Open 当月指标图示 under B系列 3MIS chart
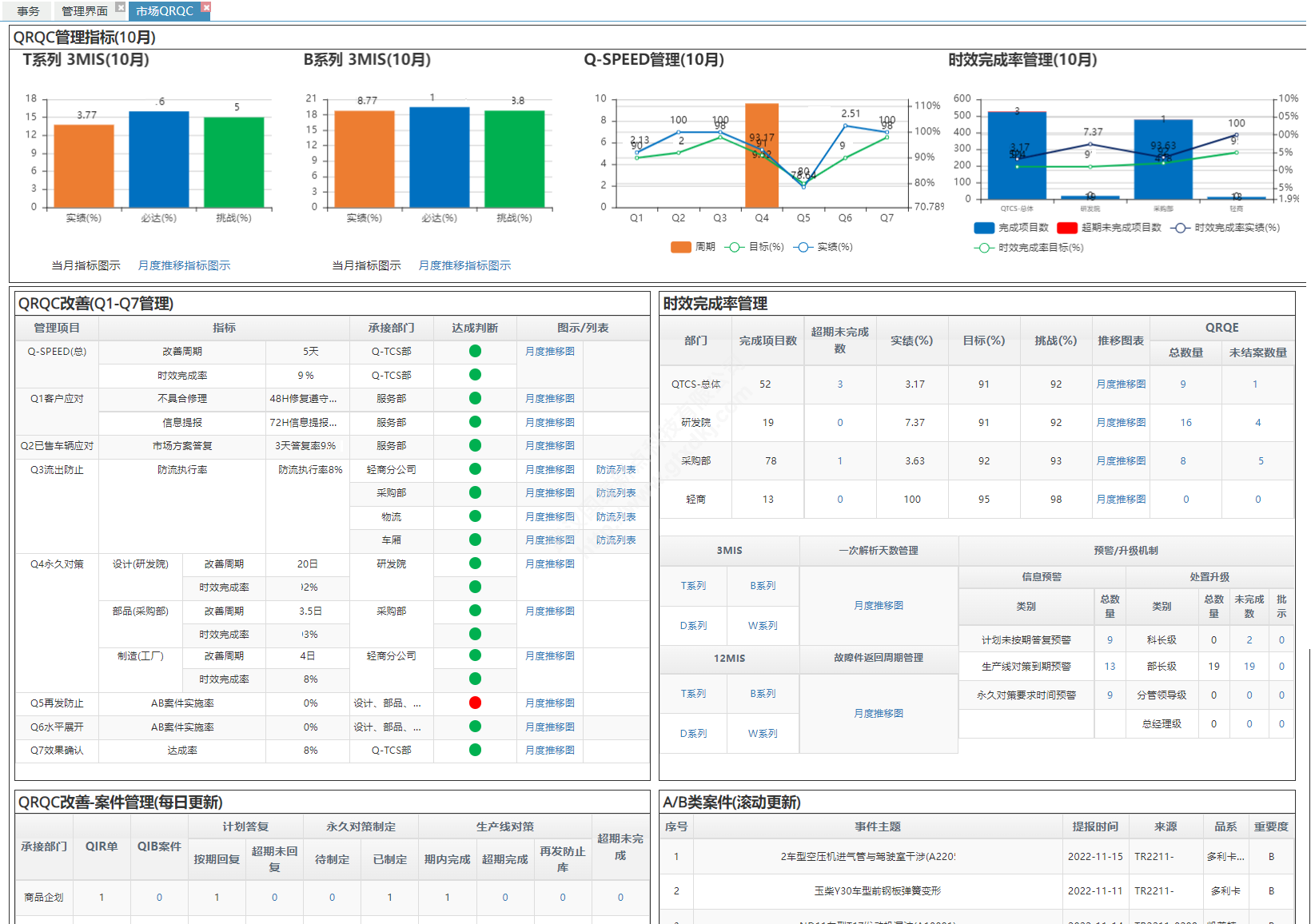The width and height of the screenshot is (1311, 924). pyautogui.click(x=366, y=265)
